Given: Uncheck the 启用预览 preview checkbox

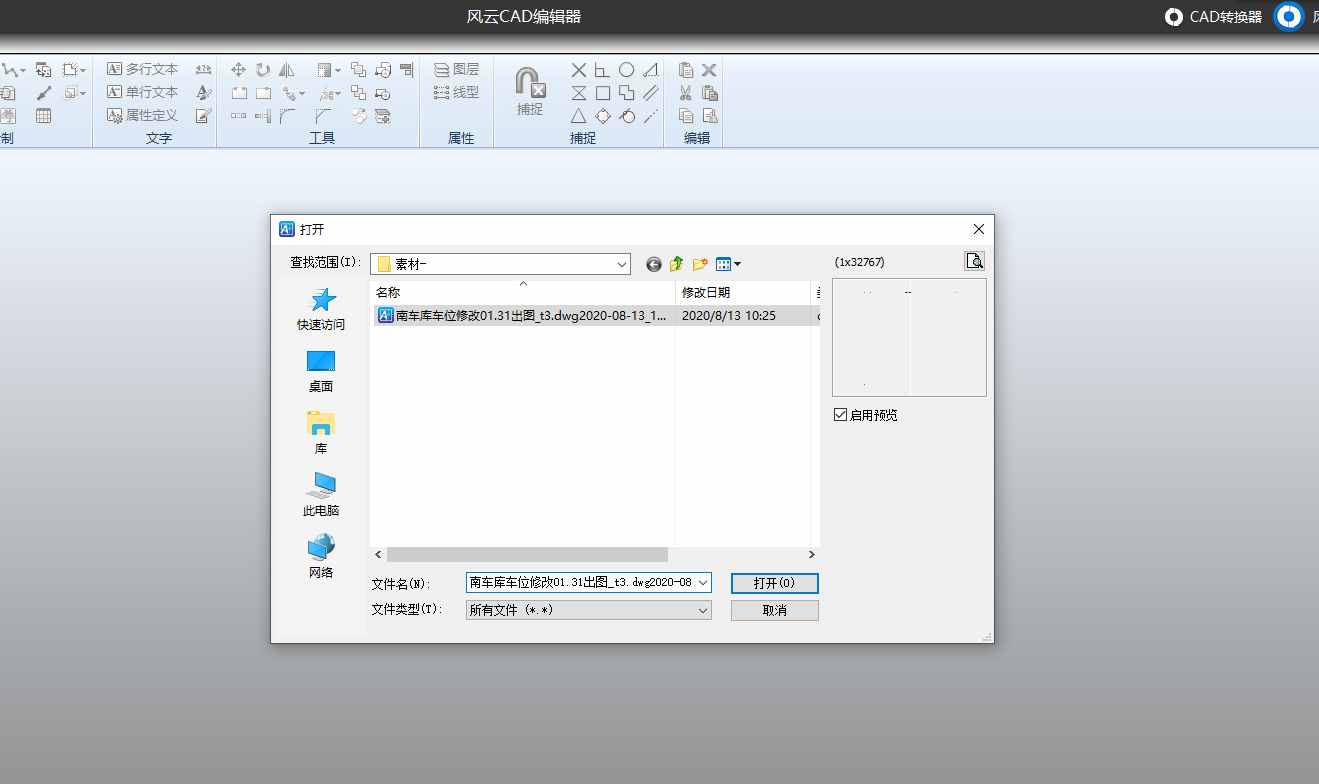Looking at the screenshot, I should [840, 414].
